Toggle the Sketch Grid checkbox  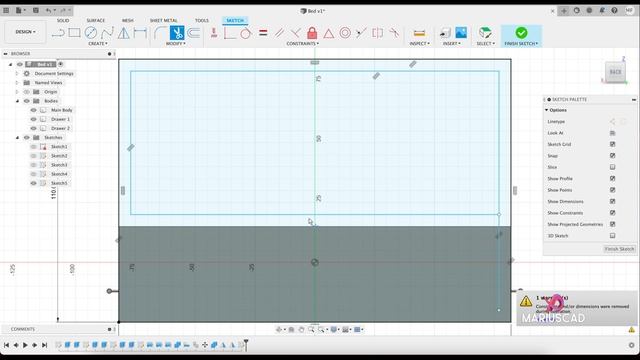click(612, 144)
